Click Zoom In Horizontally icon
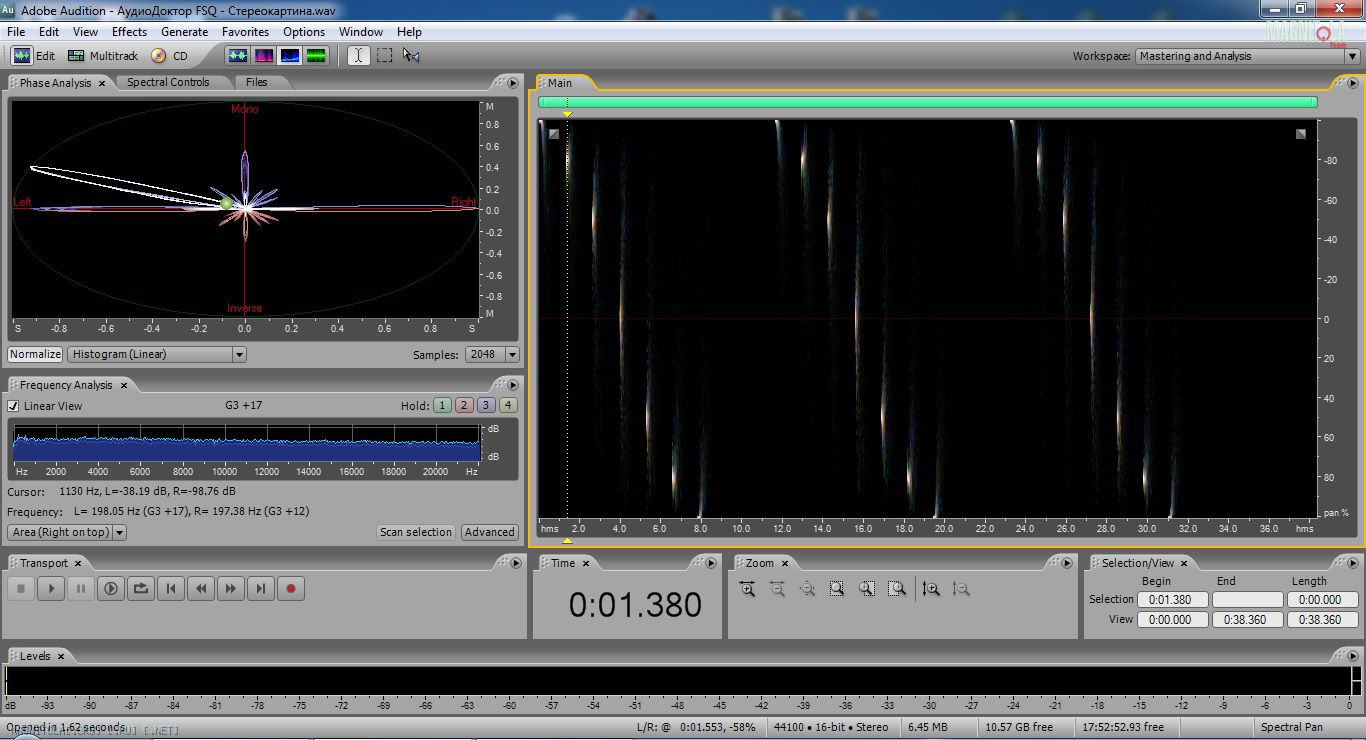1366x740 pixels. click(748, 589)
